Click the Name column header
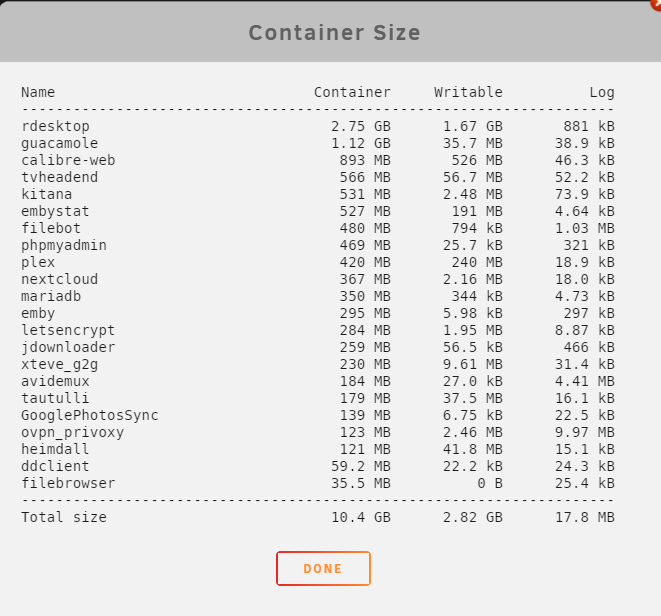Viewport: 661px width, 616px height. [x=38, y=92]
